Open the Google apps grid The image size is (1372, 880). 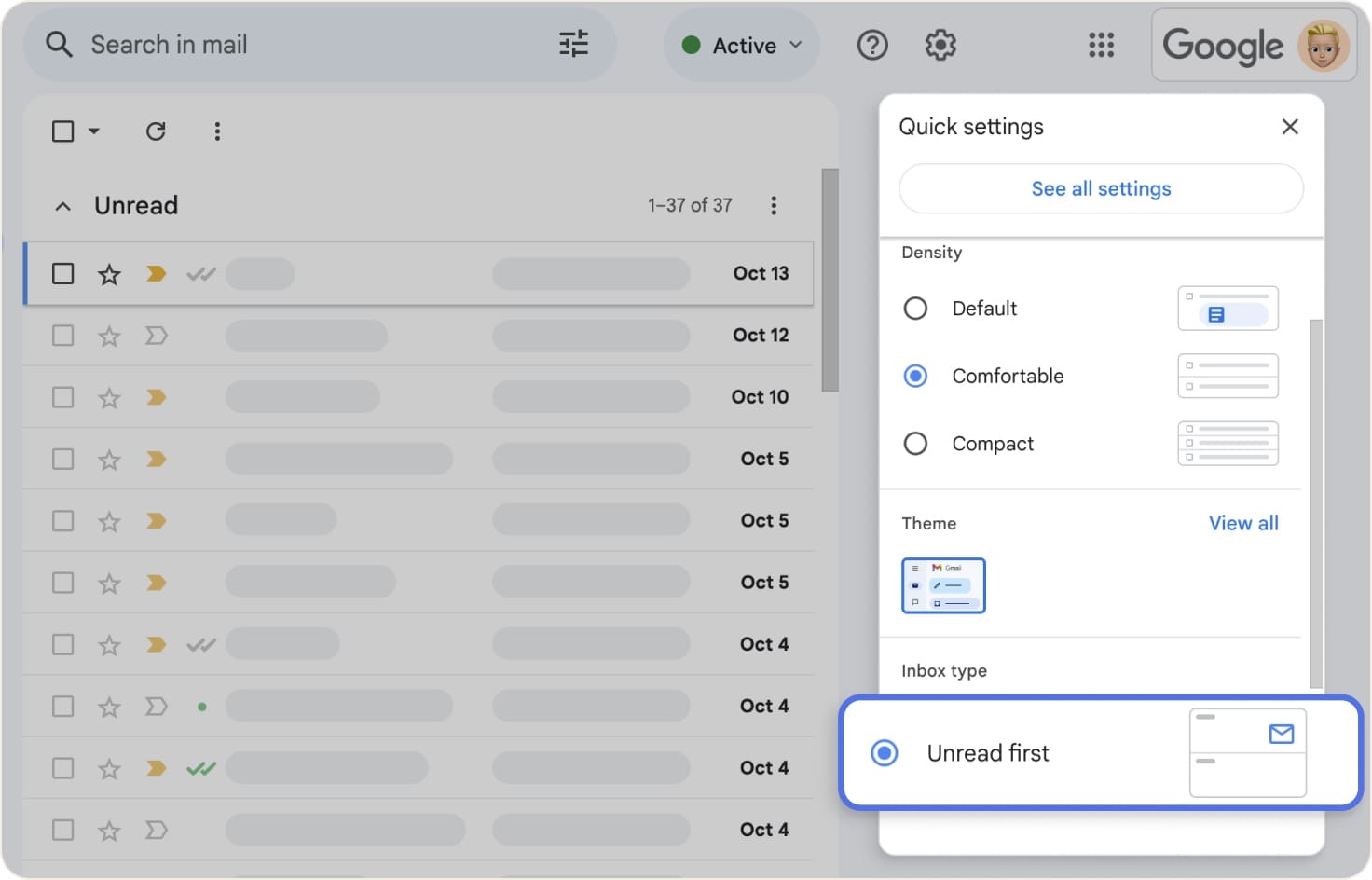(x=1101, y=44)
